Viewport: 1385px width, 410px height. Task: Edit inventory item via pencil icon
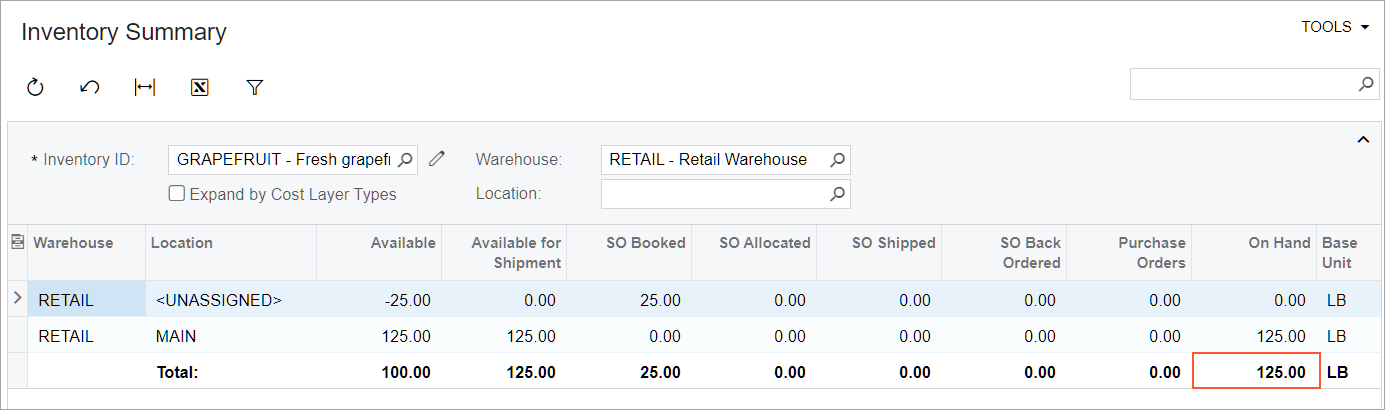pos(436,158)
